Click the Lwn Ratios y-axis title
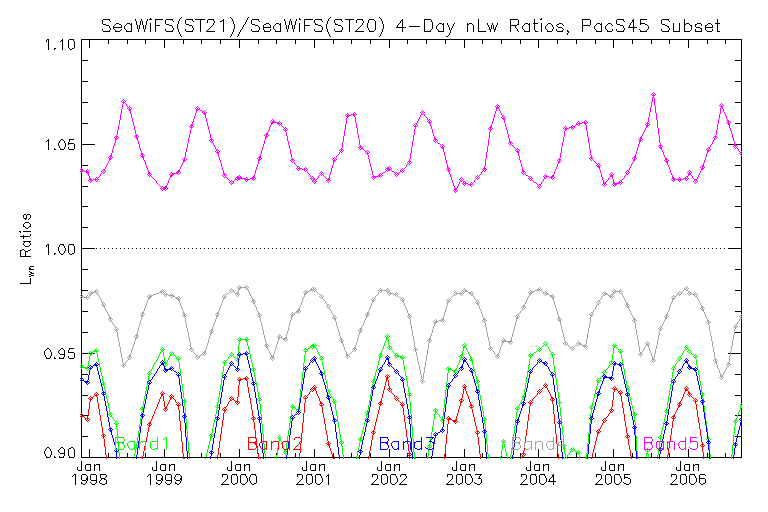The width and height of the screenshot is (768, 512). tap(26, 249)
